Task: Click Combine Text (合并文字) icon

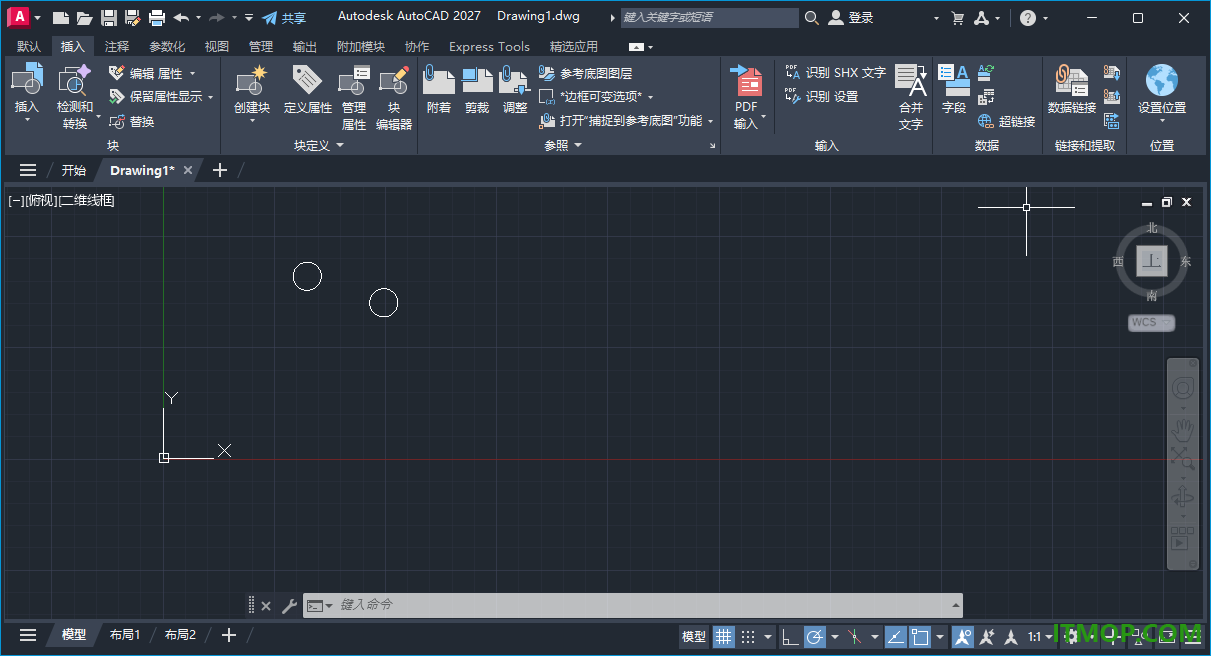Action: (x=910, y=80)
